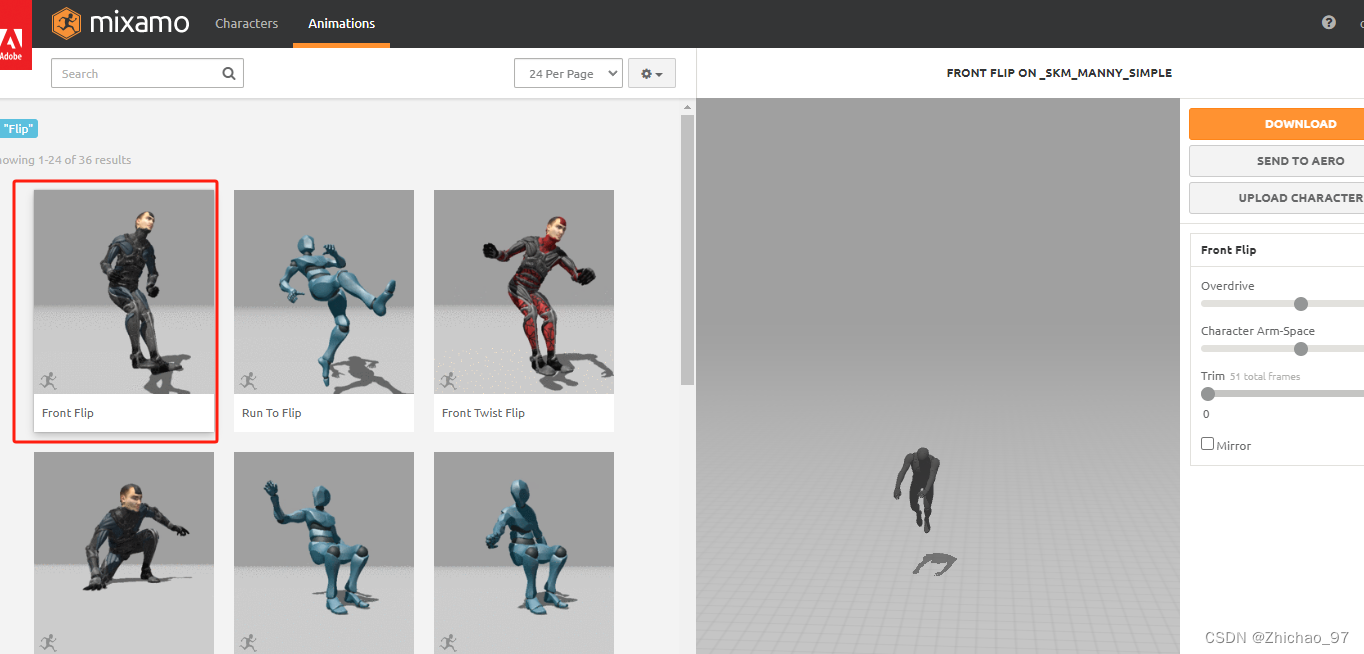This screenshot has width=1364, height=654.
Task: Click the Overdrive slider handle
Action: (x=1300, y=304)
